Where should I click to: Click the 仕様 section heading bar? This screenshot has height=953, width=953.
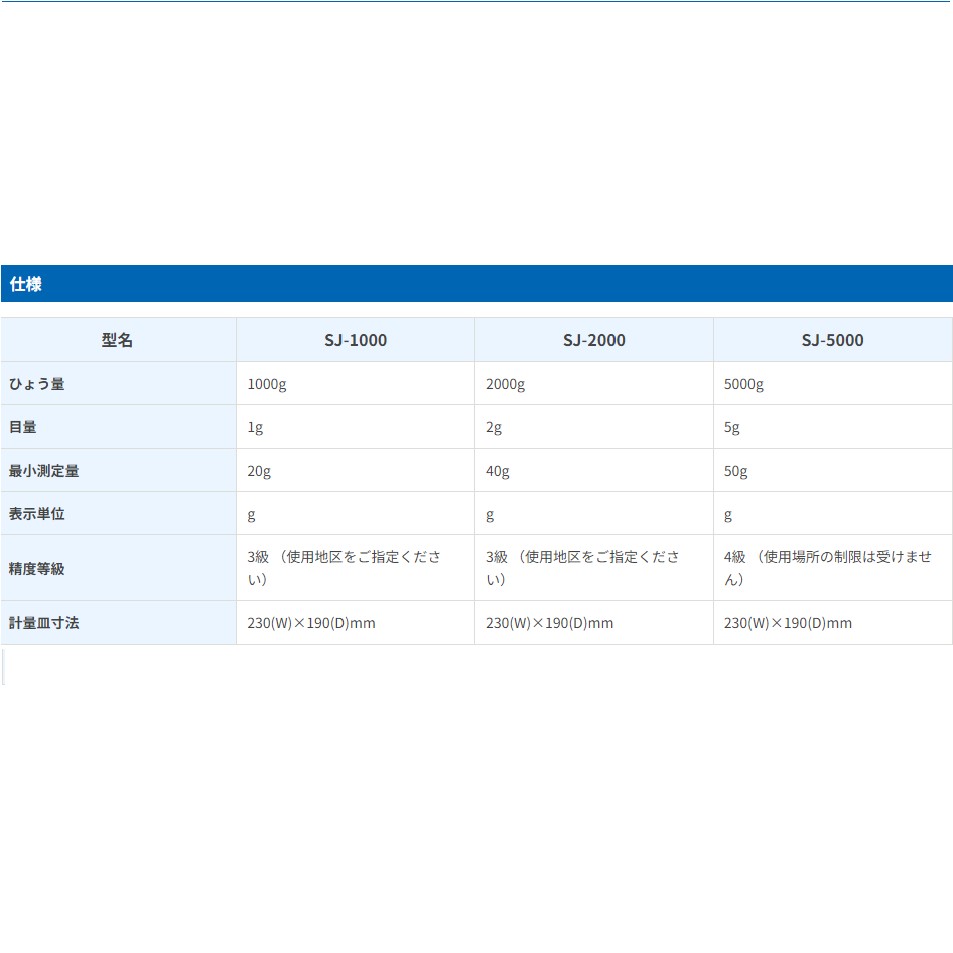[x=476, y=284]
